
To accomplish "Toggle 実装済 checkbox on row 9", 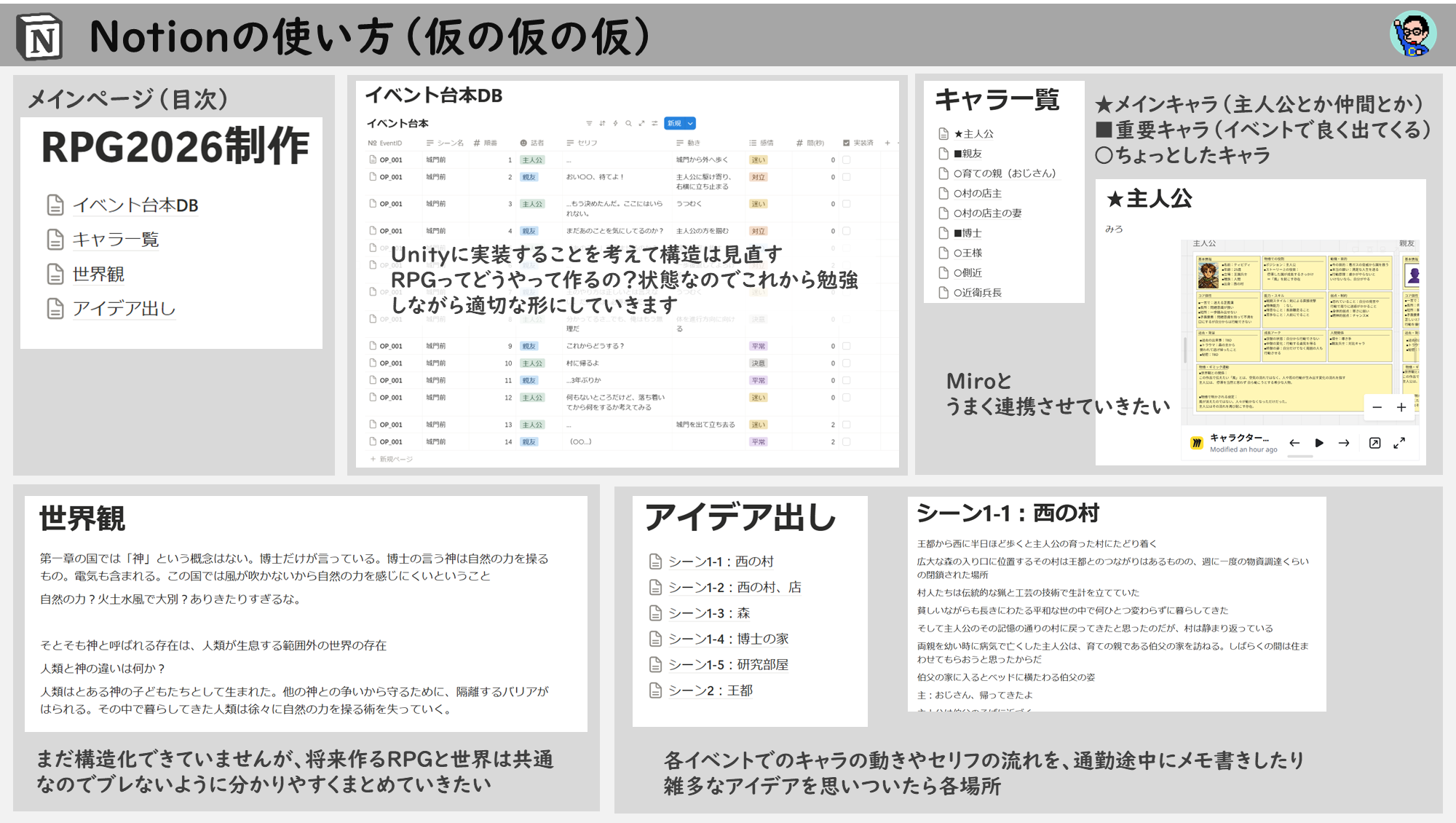I will (x=847, y=346).
